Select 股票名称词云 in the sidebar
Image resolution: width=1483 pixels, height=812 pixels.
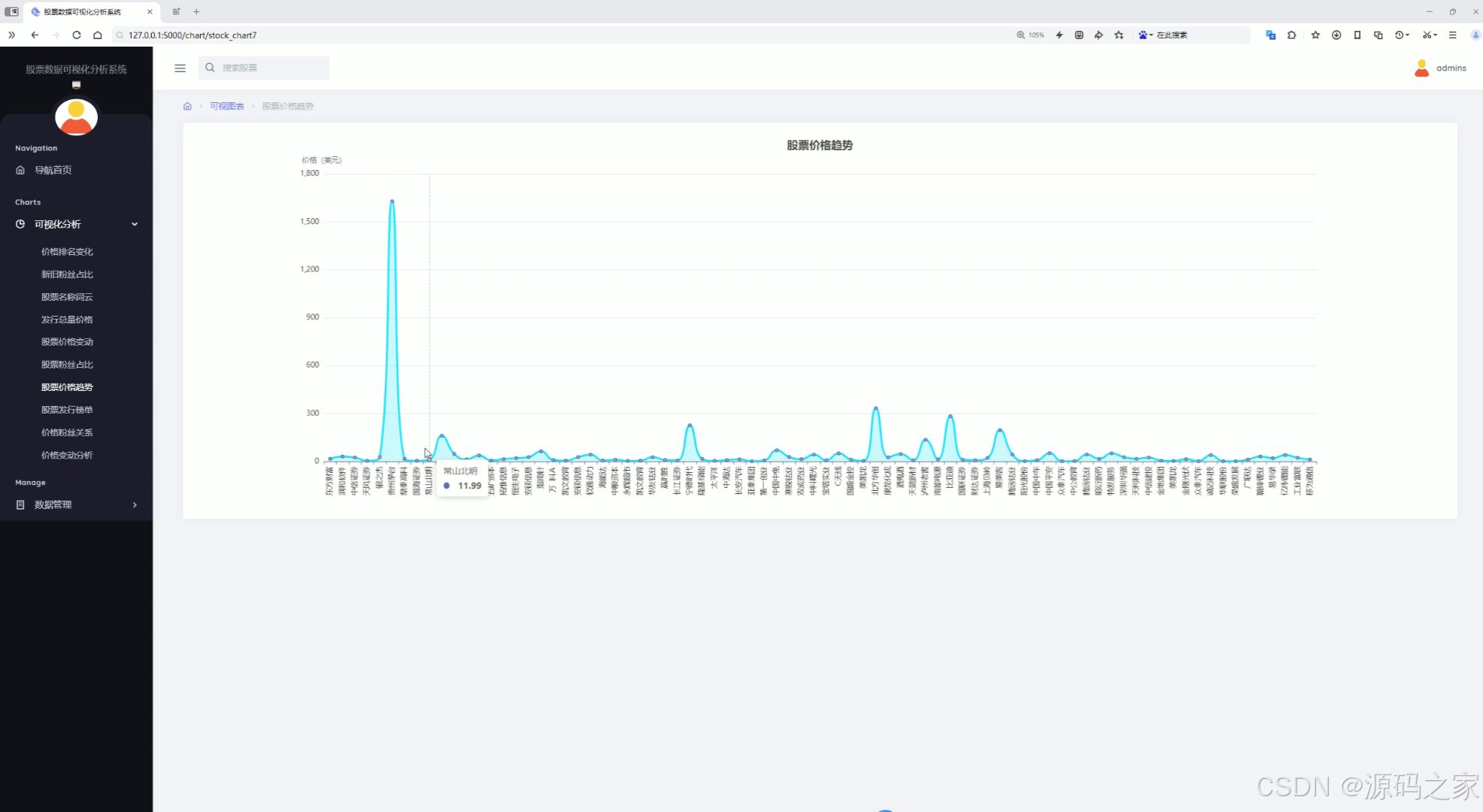coord(67,297)
